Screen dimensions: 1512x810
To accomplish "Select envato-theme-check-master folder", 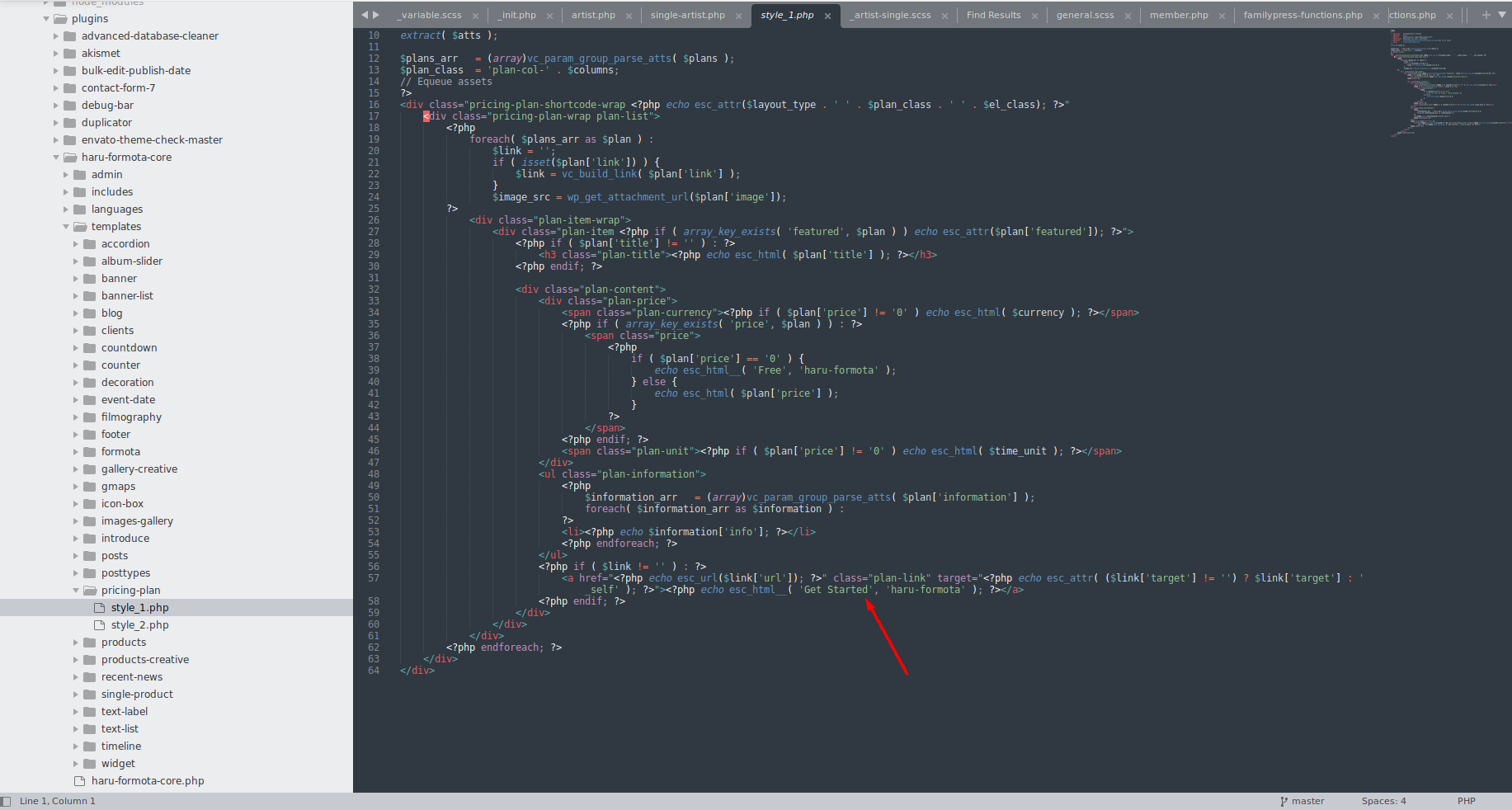I will coord(152,140).
